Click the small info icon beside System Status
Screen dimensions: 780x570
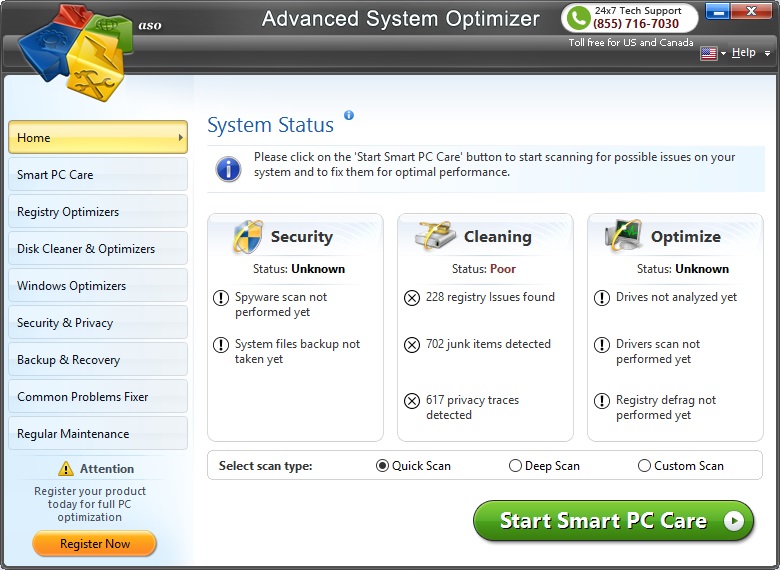349,115
